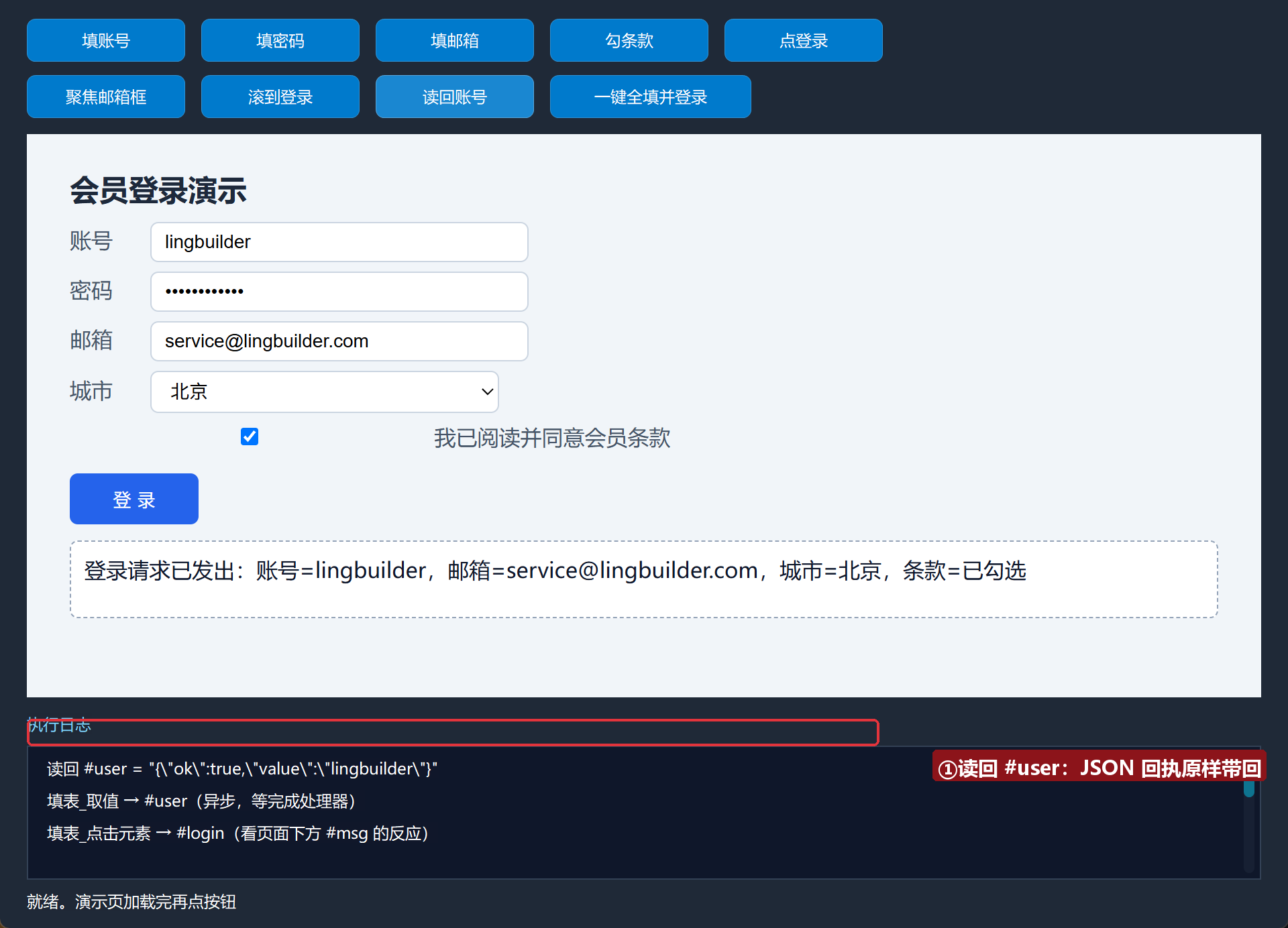
Task: Click the 填账号 button
Action: [x=106, y=40]
